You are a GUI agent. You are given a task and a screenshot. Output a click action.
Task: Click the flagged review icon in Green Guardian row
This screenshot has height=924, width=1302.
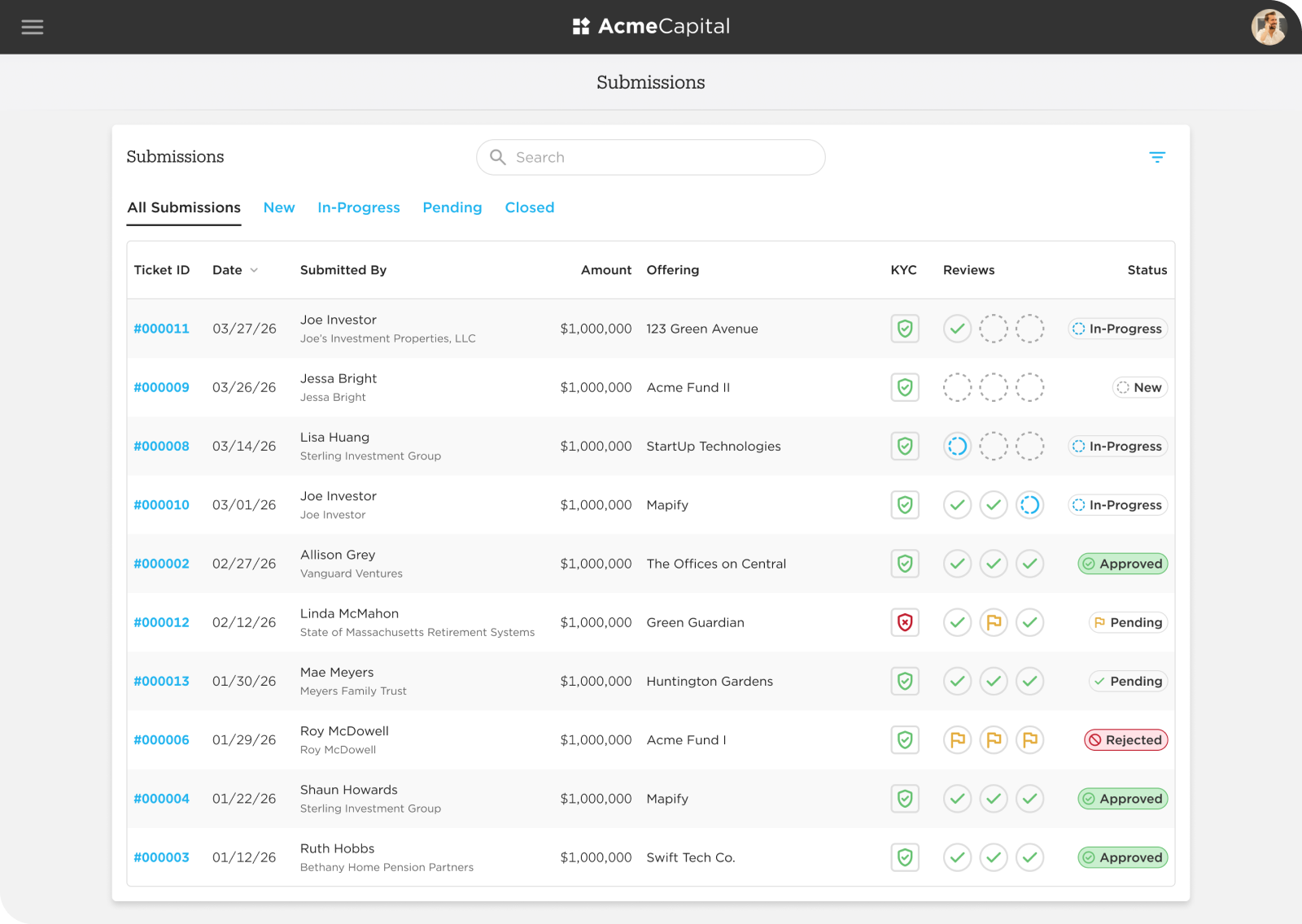pyautogui.click(x=994, y=622)
